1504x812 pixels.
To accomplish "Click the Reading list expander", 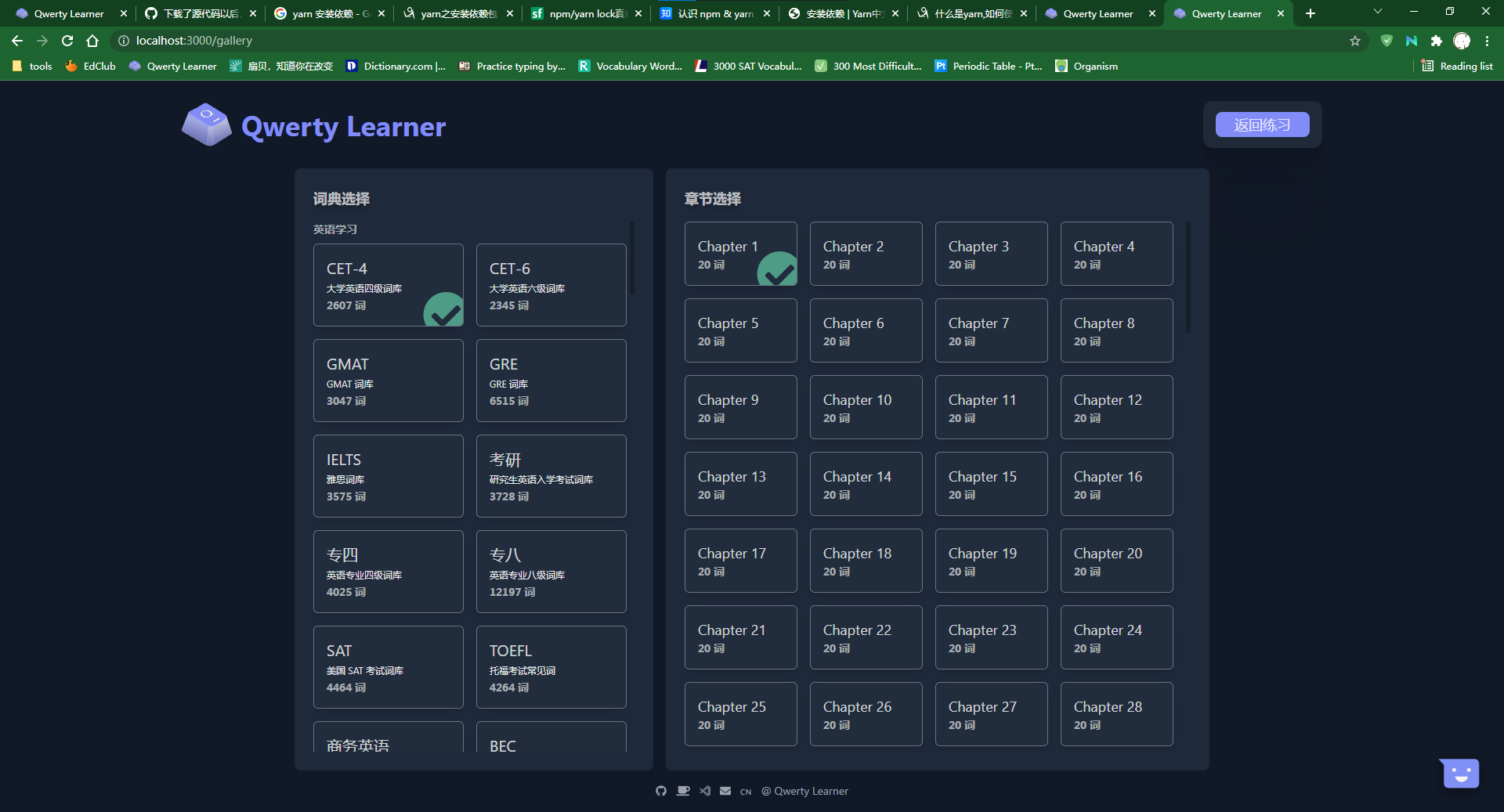I will click(x=1456, y=66).
